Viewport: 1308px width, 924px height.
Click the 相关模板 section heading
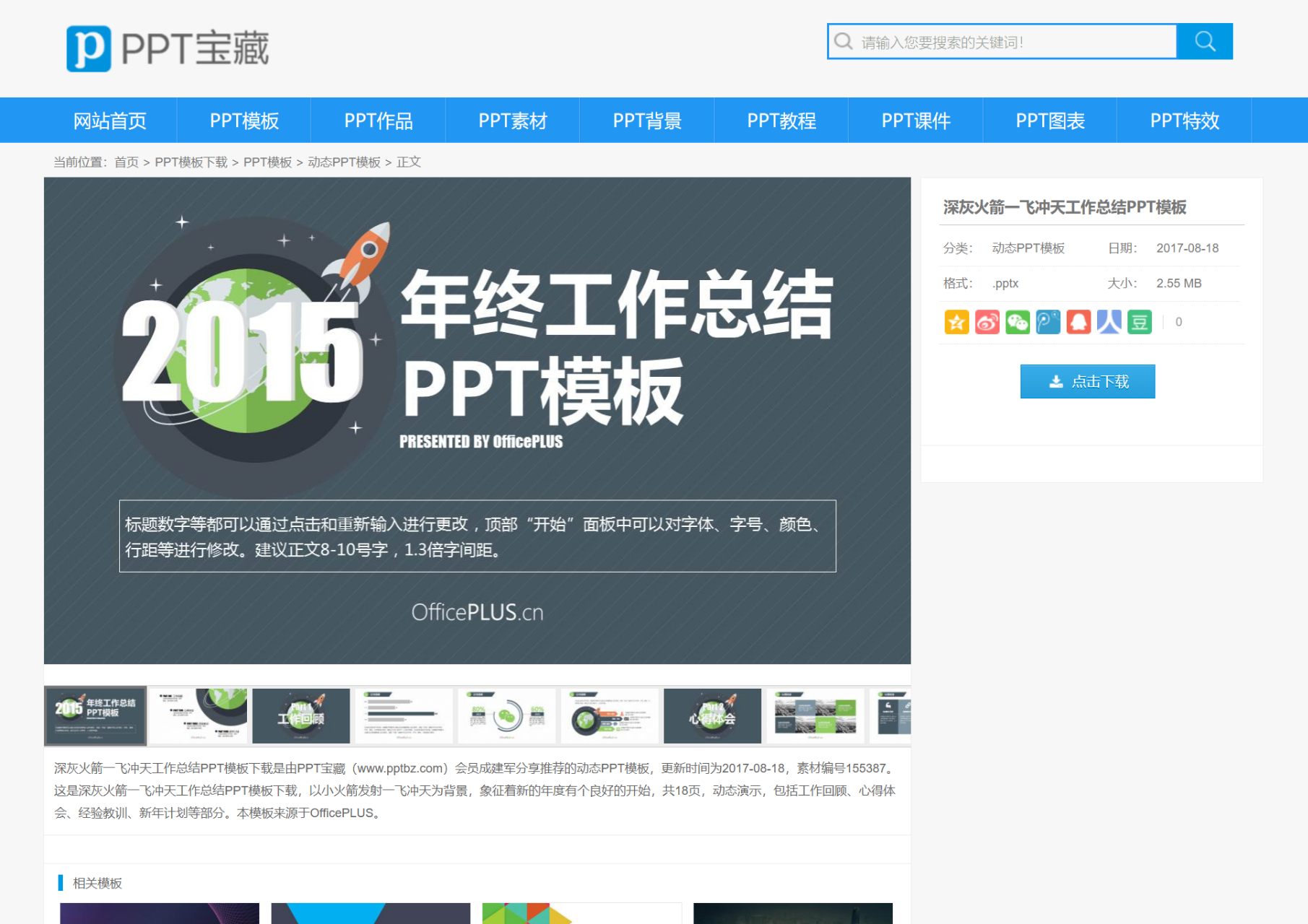pyautogui.click(x=98, y=884)
